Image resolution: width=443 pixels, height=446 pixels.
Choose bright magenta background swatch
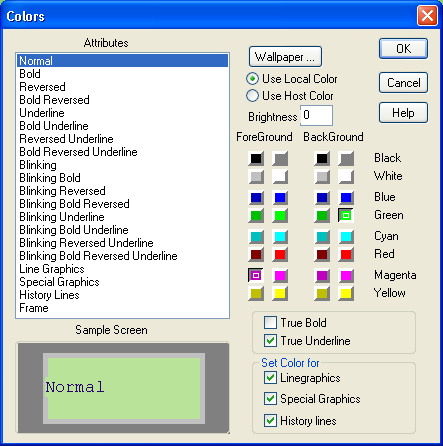pos(346,276)
